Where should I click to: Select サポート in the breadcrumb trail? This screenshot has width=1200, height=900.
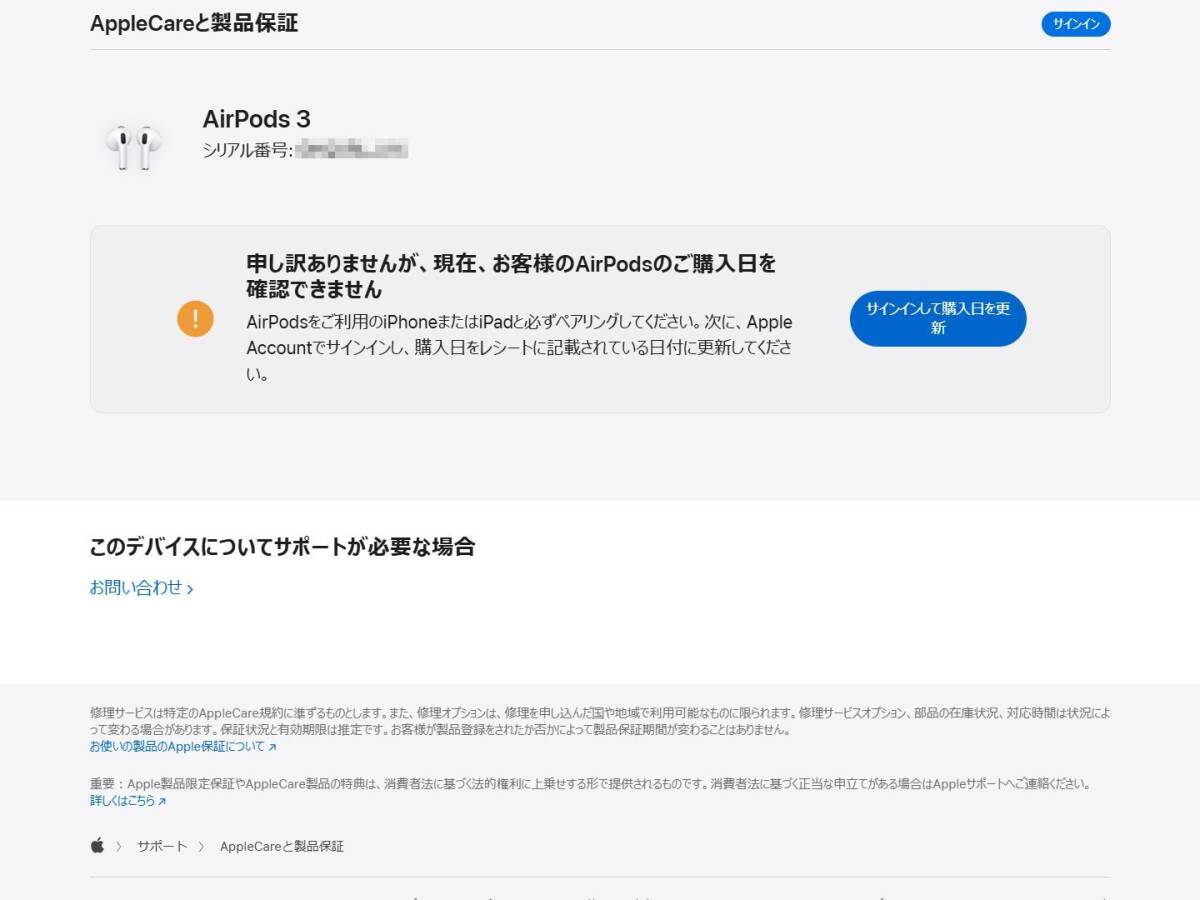pyautogui.click(x=160, y=845)
